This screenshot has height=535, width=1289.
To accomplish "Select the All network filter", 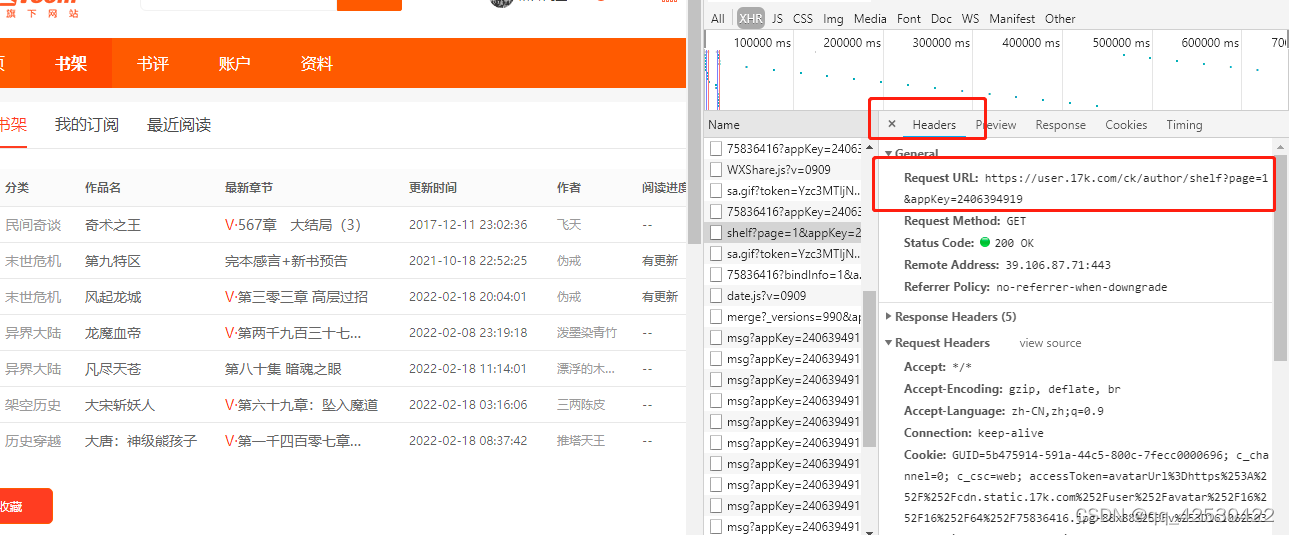I will 718,18.
